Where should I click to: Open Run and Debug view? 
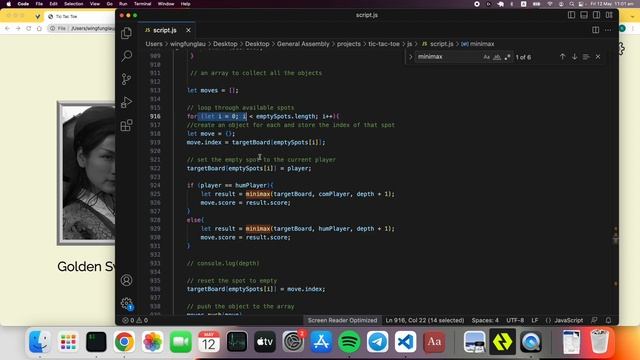tap(127, 102)
